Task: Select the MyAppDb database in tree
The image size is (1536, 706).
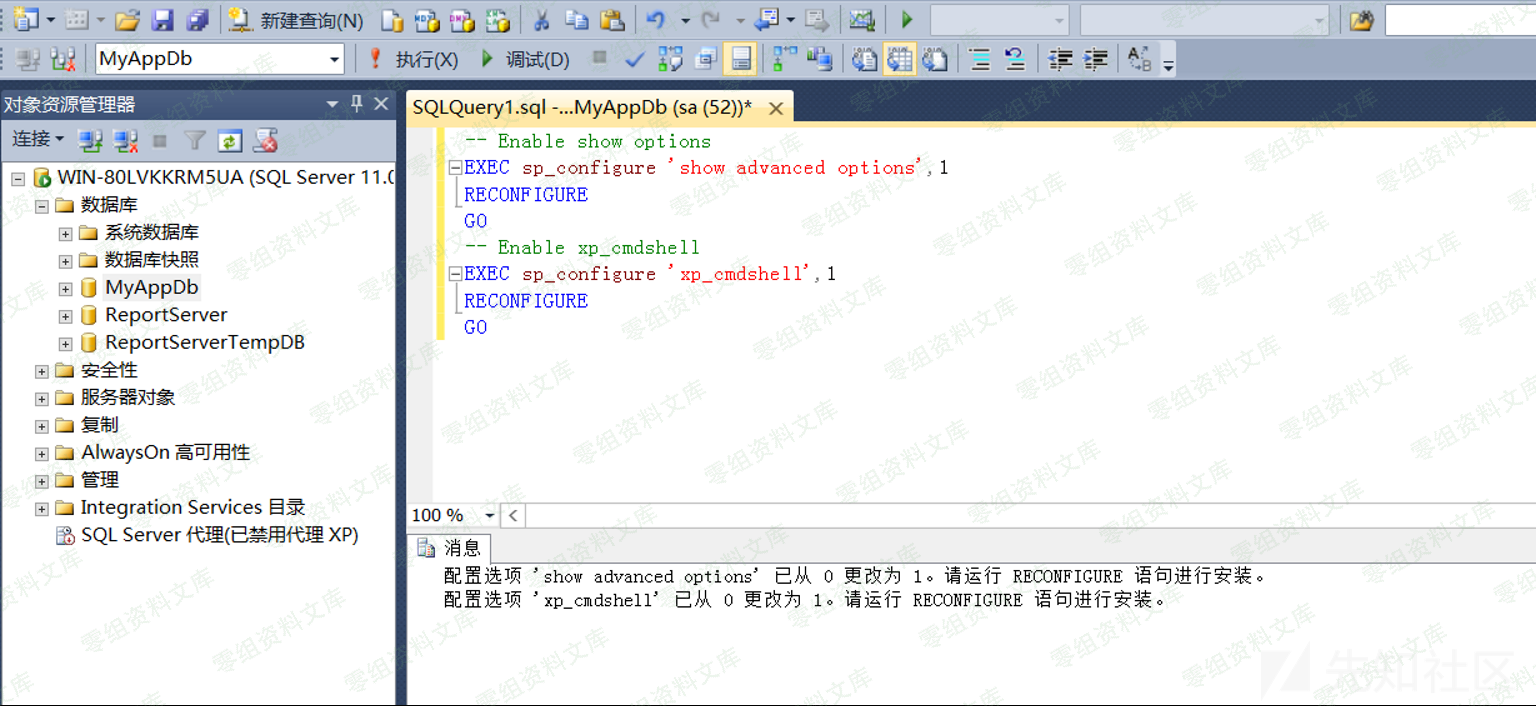Action: 152,288
